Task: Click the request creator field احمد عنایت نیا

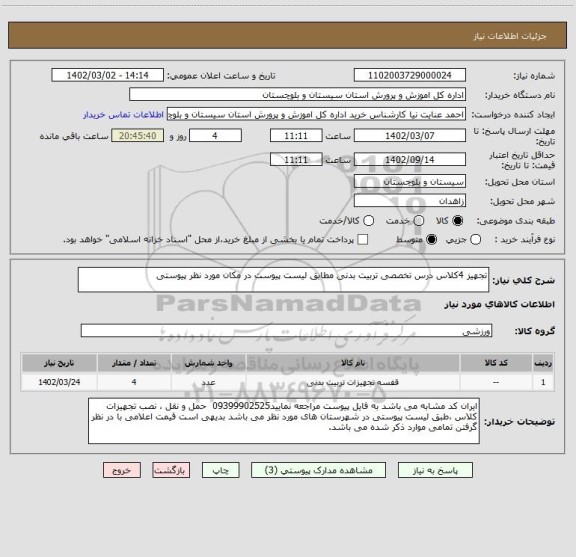Action: click(x=316, y=114)
